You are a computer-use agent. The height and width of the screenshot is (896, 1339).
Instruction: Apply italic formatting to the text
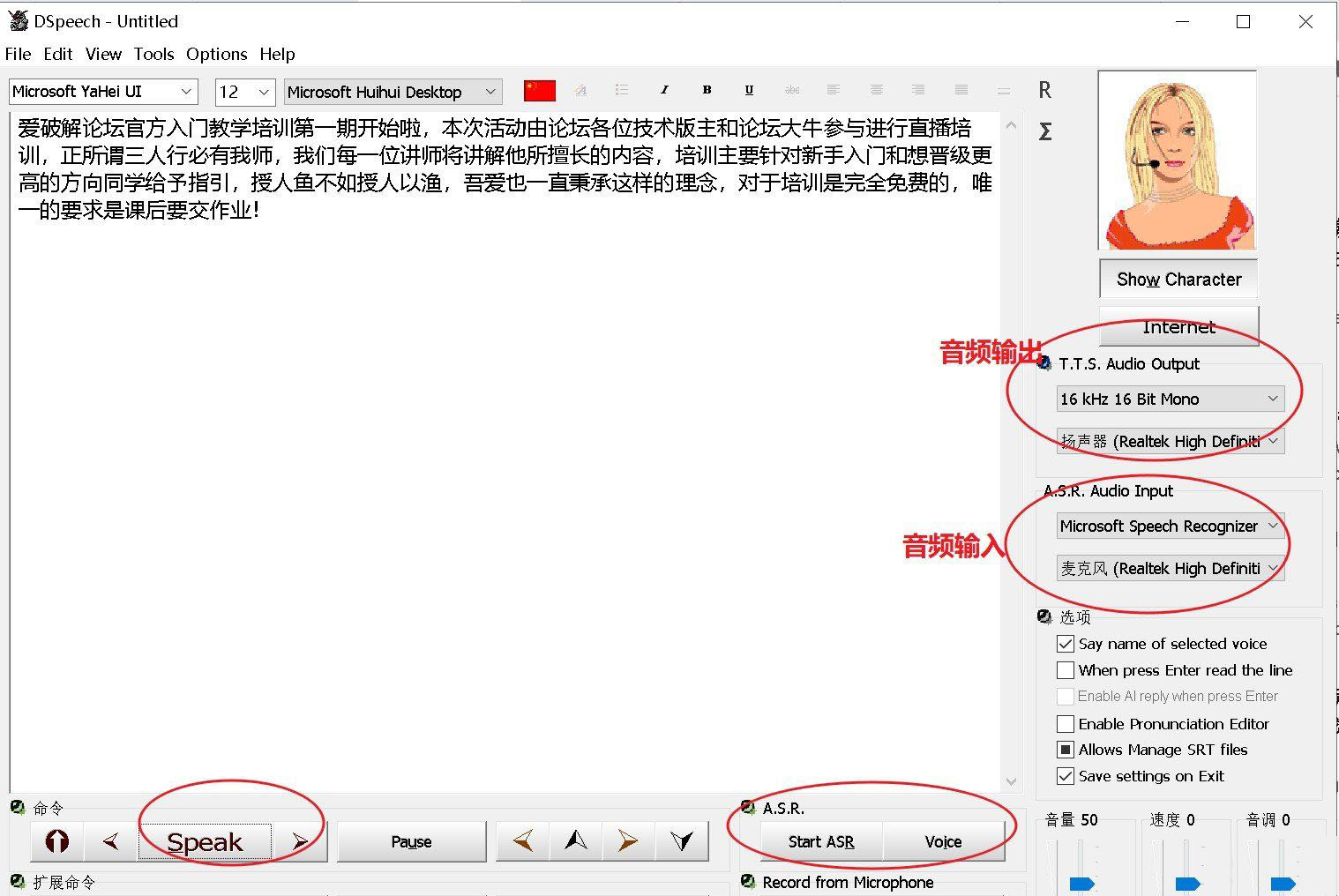pos(663,89)
